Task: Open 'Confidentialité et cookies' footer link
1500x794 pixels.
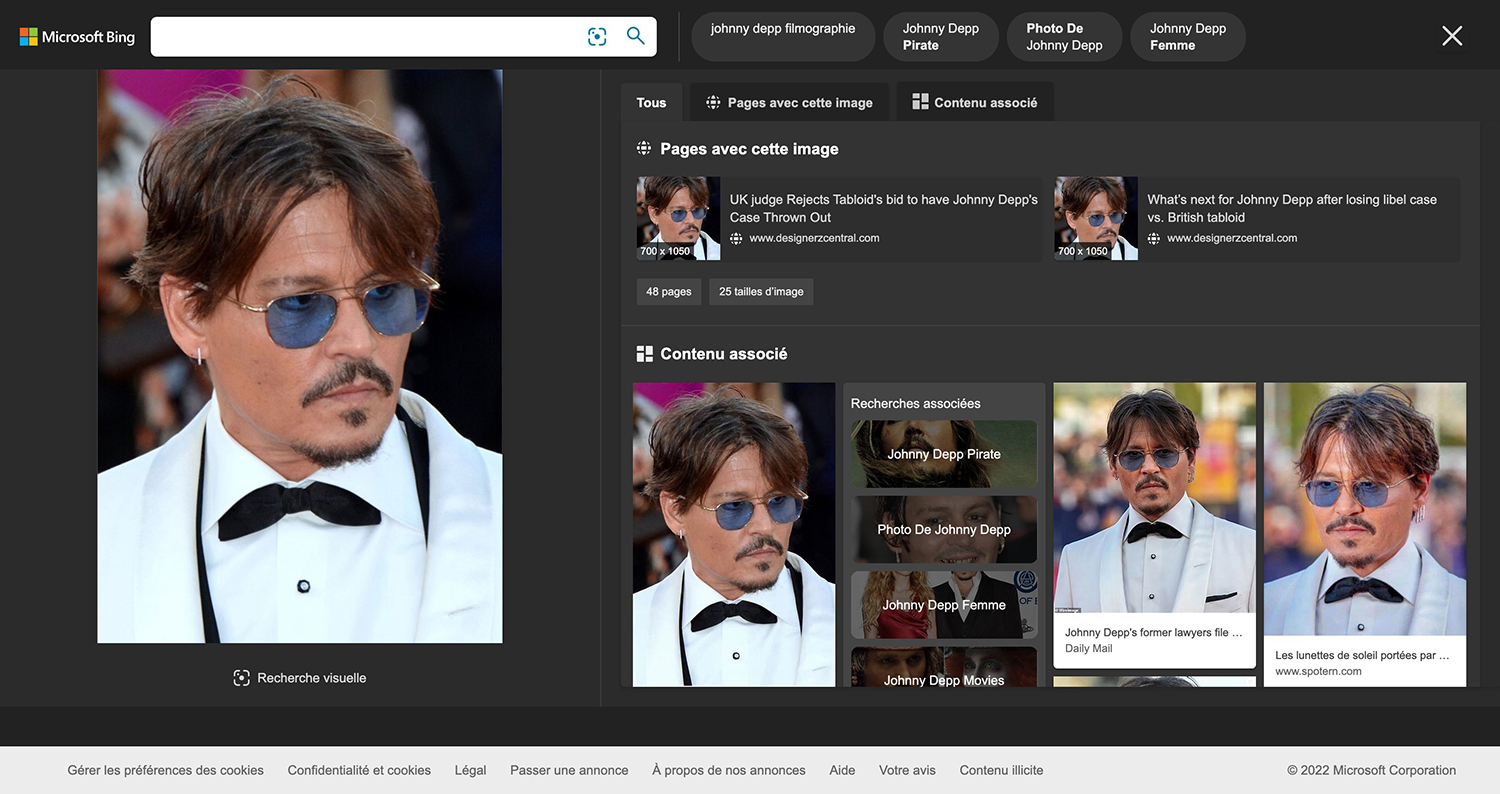Action: [359, 770]
